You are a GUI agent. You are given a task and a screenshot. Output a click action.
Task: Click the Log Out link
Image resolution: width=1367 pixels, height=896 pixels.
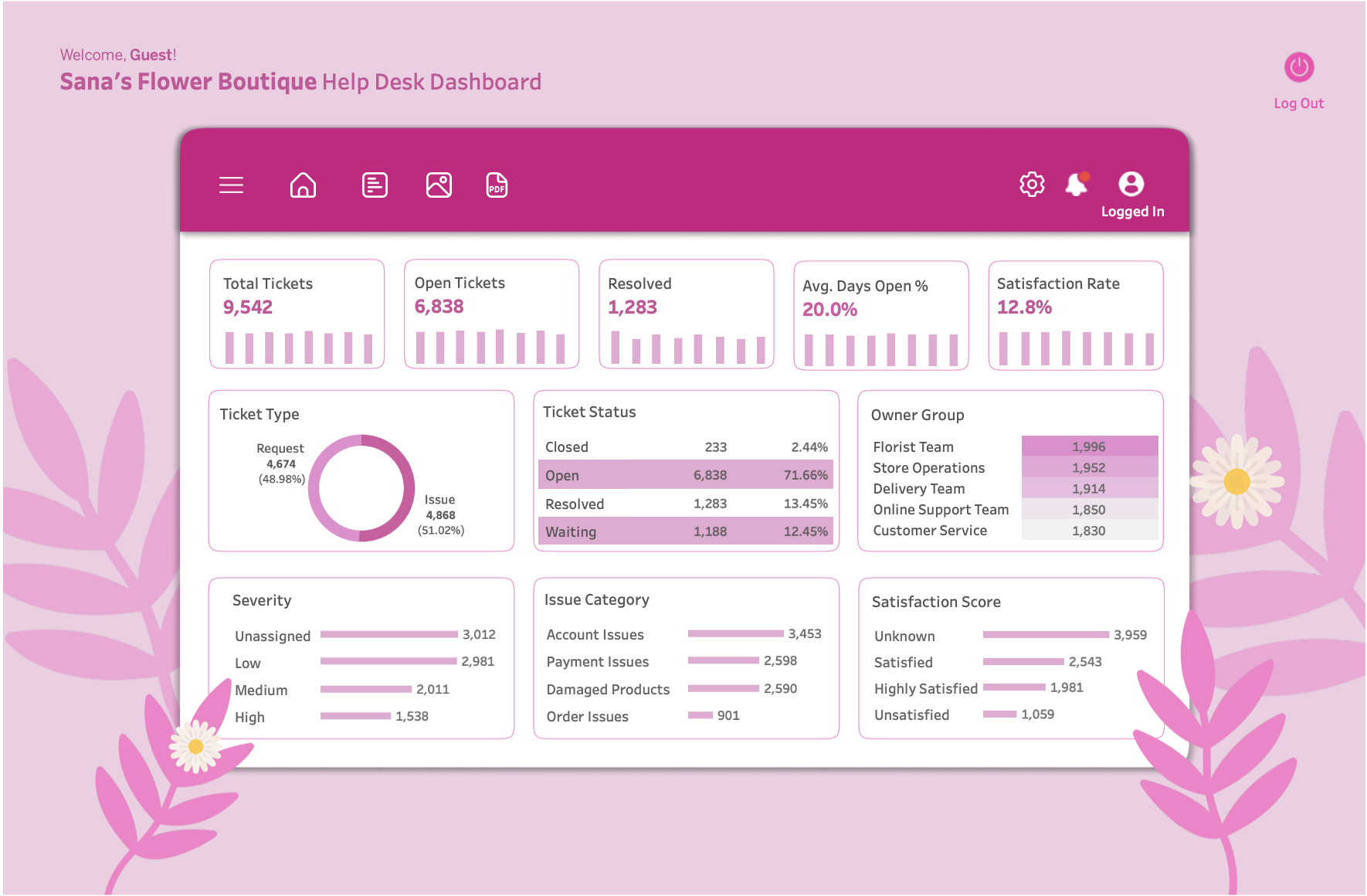click(1298, 103)
